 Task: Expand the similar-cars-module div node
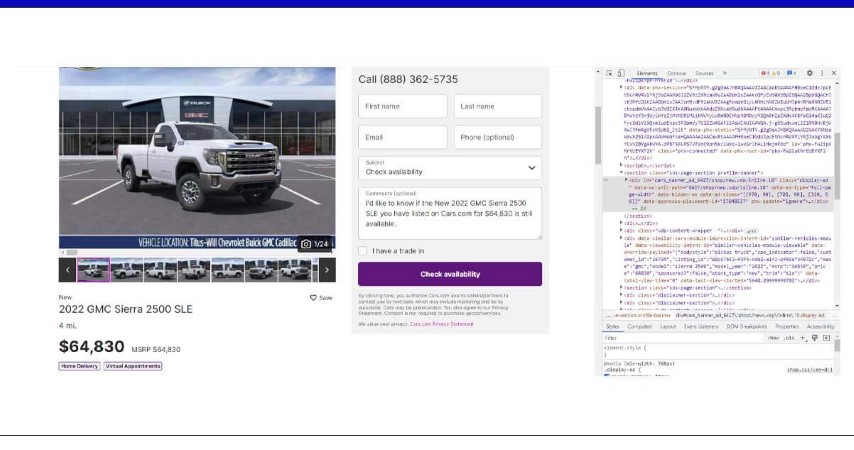[621, 238]
